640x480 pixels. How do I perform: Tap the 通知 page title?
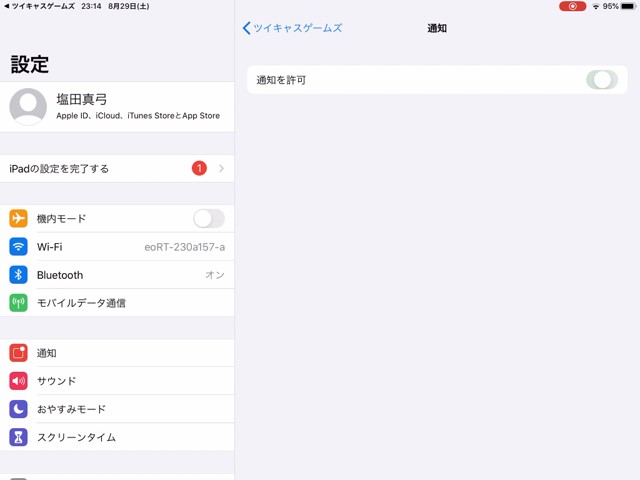[x=437, y=28]
